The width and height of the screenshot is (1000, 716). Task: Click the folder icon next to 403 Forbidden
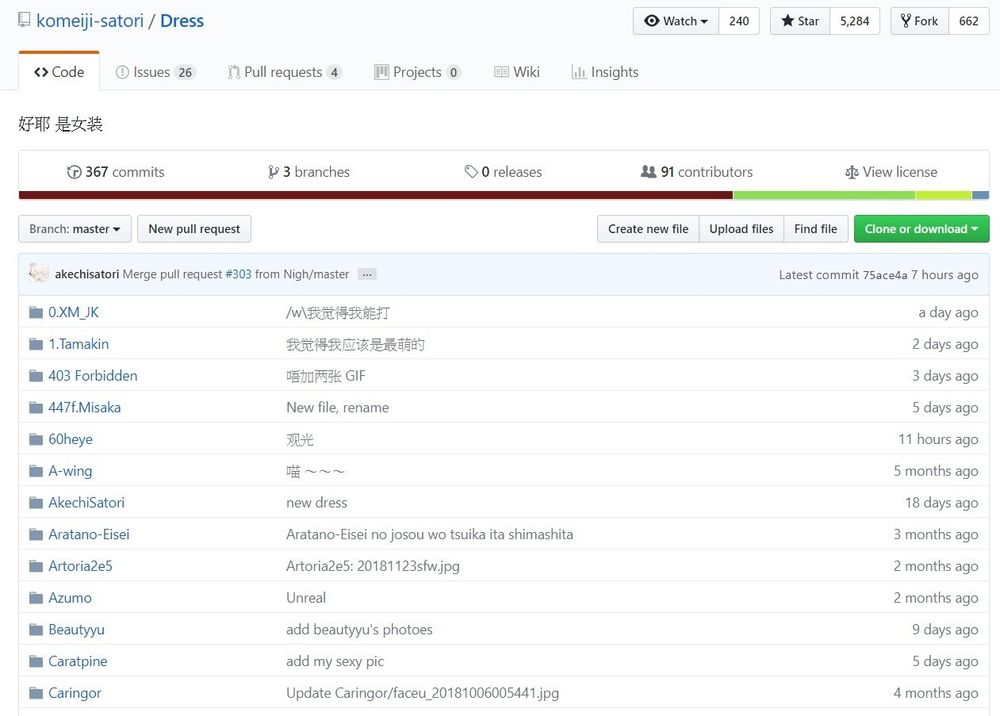click(x=36, y=376)
